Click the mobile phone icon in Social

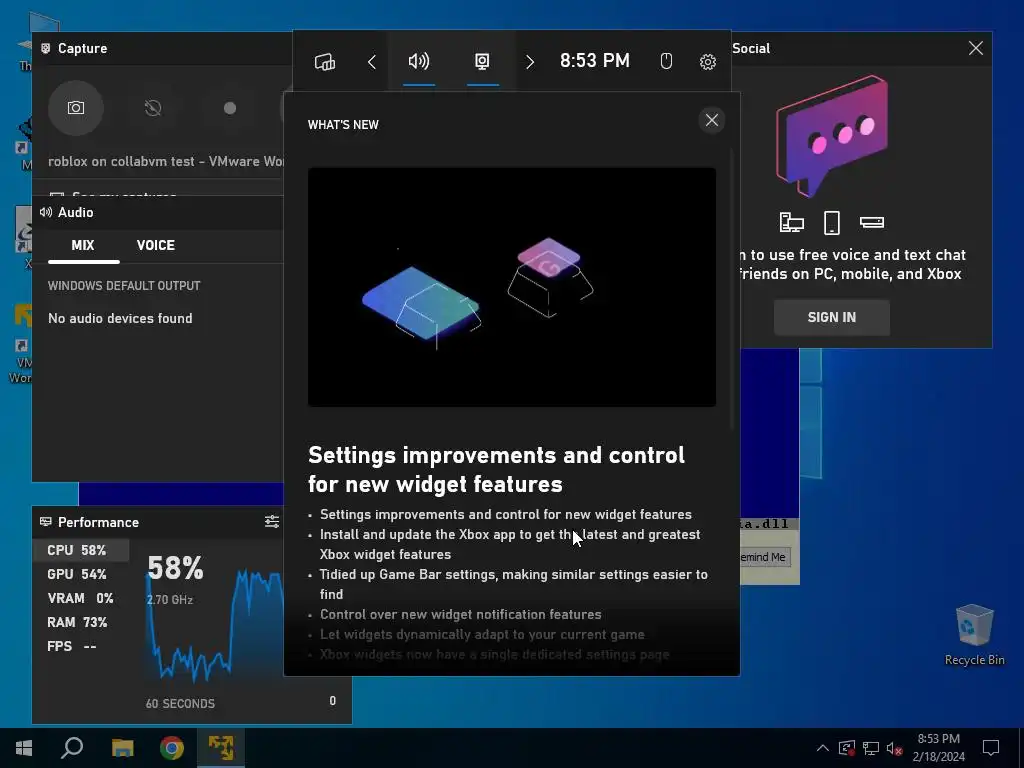pyautogui.click(x=831, y=223)
